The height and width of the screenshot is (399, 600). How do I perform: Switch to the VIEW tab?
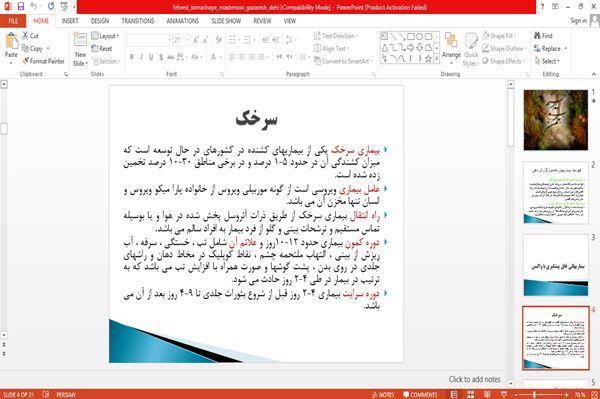click(x=290, y=21)
